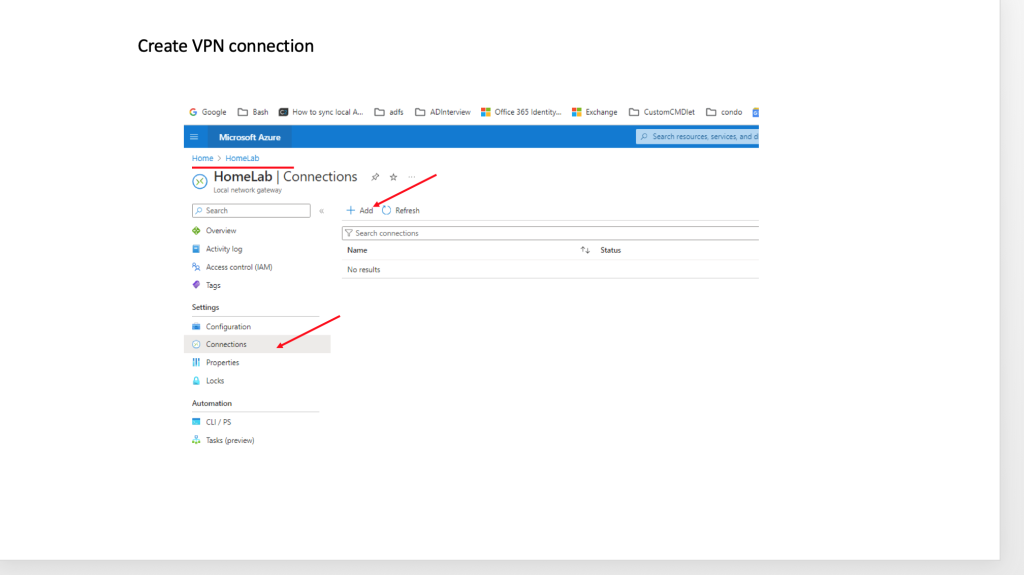Click the sidebar Search box

(x=251, y=211)
